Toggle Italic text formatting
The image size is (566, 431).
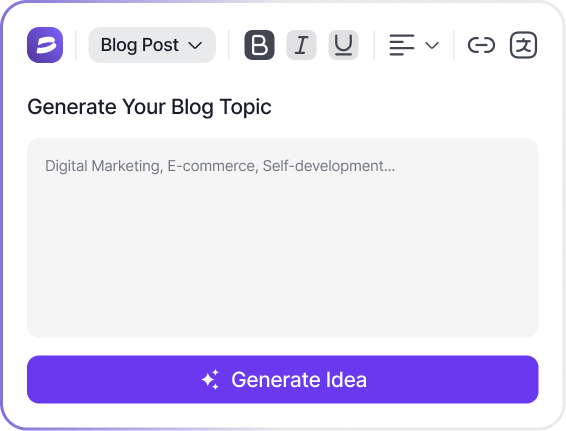[301, 45]
